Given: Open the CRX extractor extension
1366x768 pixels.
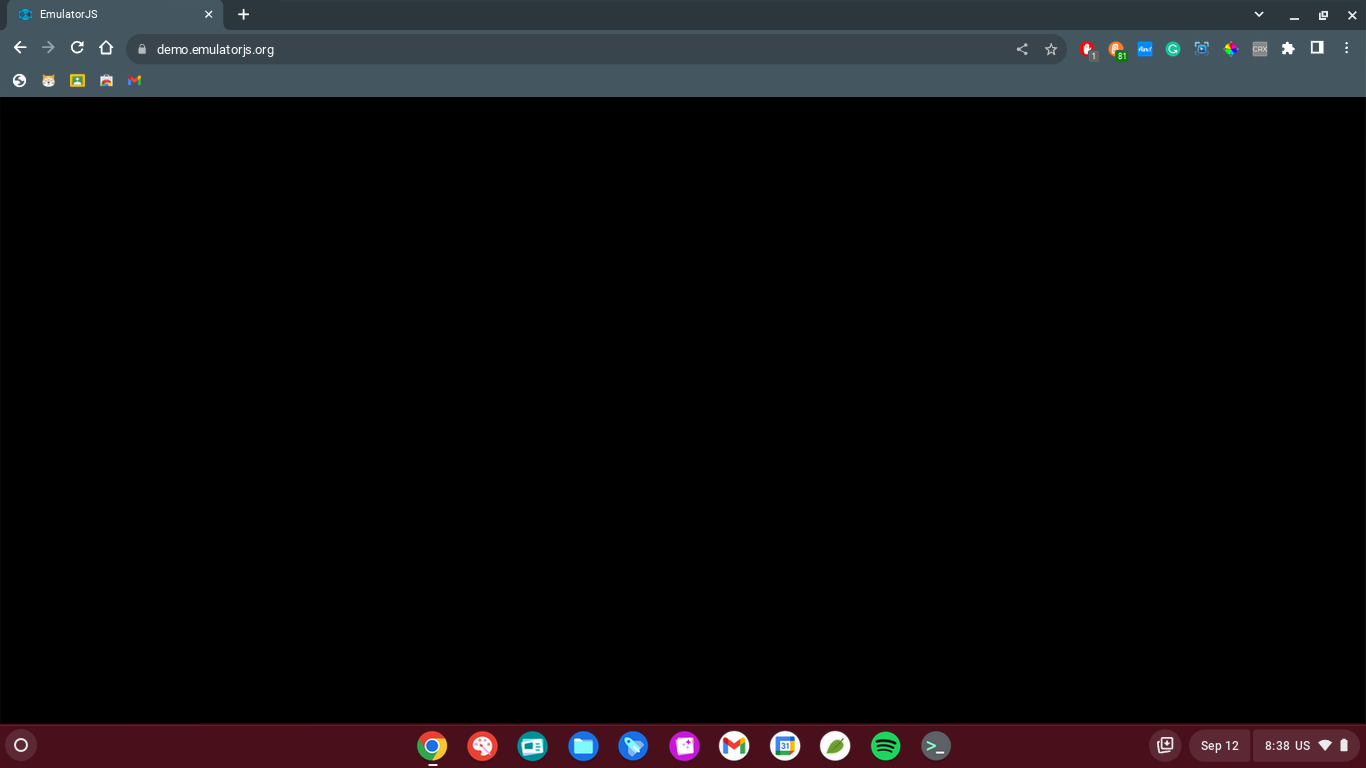Looking at the screenshot, I should (1259, 48).
